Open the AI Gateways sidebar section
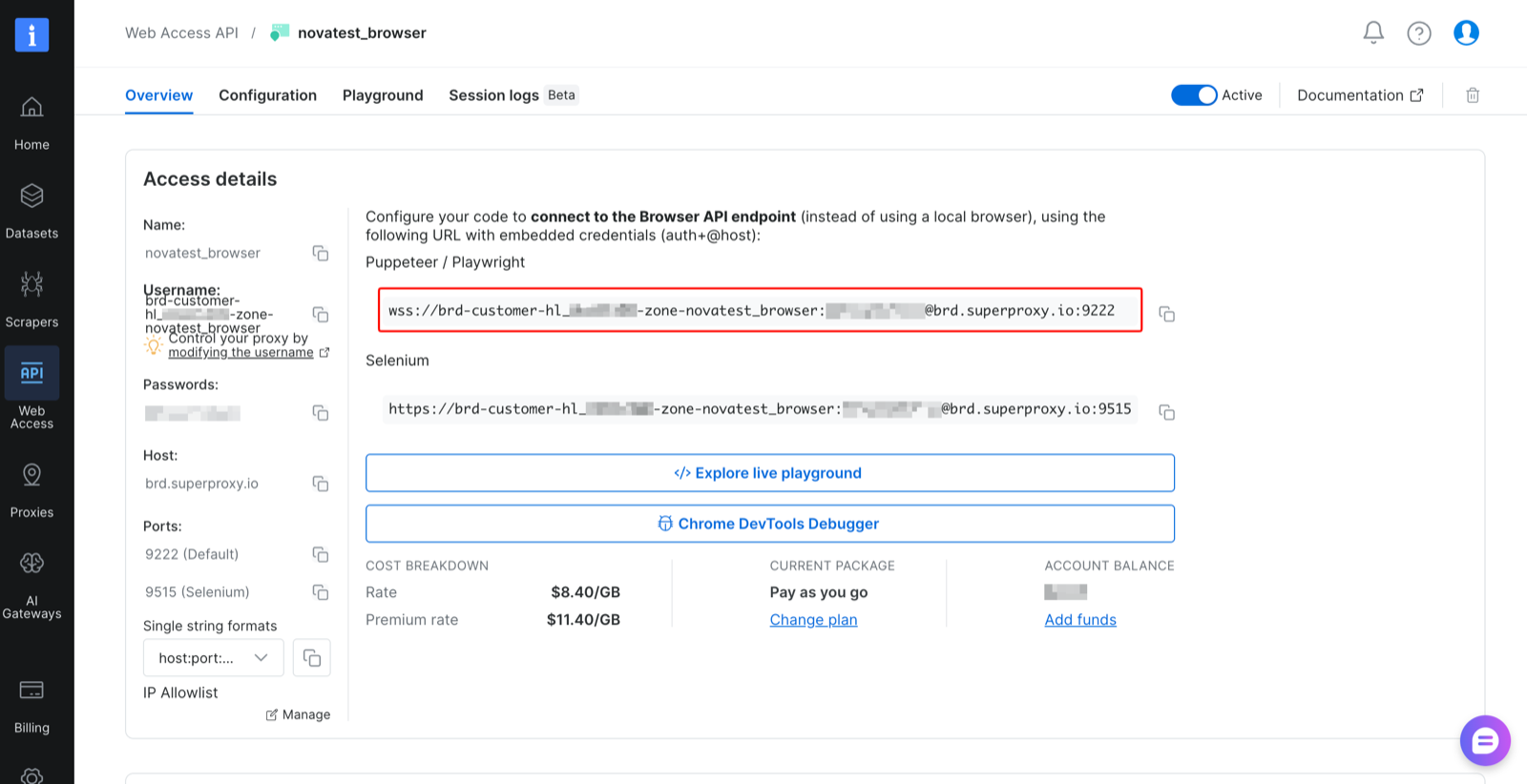The height and width of the screenshot is (784, 1527). [x=31, y=587]
